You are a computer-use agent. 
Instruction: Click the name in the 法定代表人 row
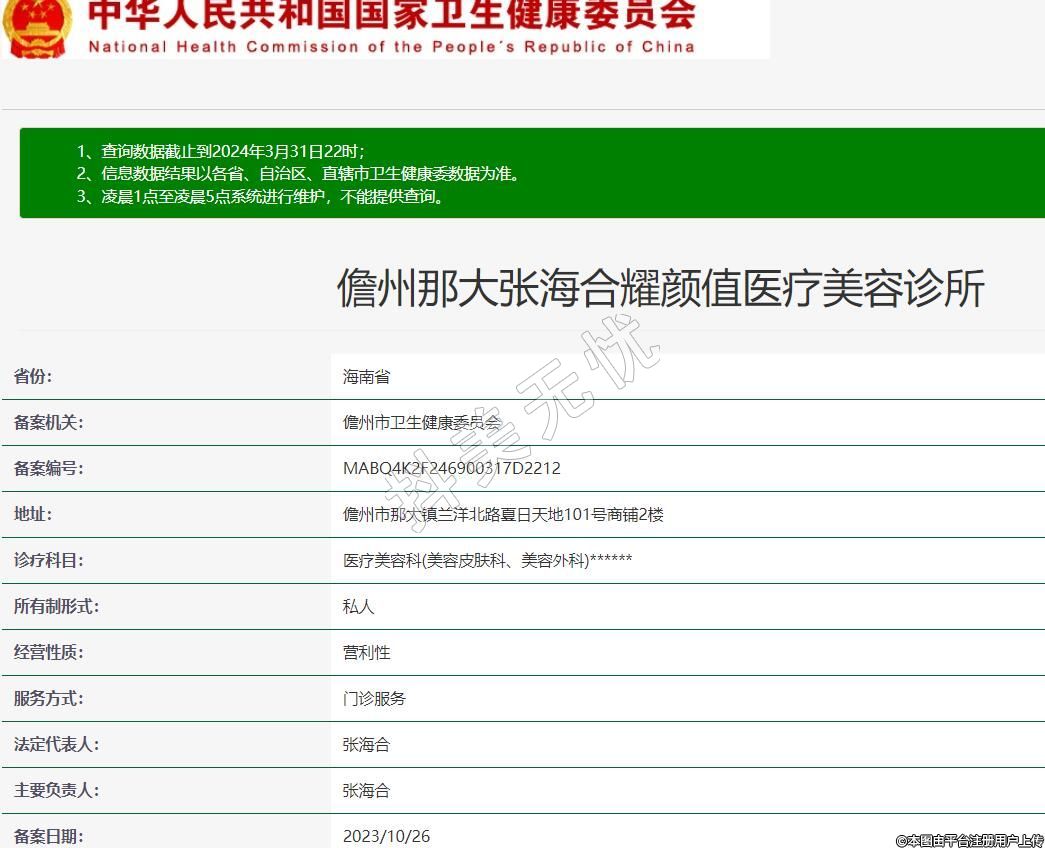click(x=366, y=745)
